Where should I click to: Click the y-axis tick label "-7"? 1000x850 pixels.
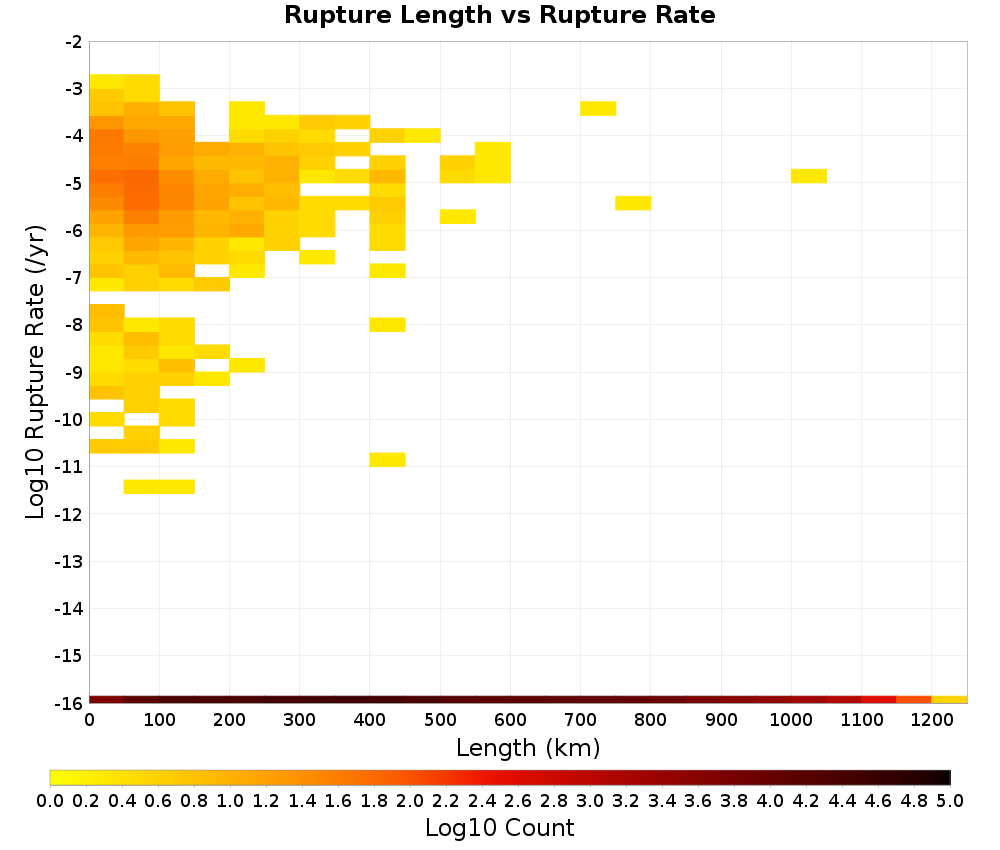[74, 278]
